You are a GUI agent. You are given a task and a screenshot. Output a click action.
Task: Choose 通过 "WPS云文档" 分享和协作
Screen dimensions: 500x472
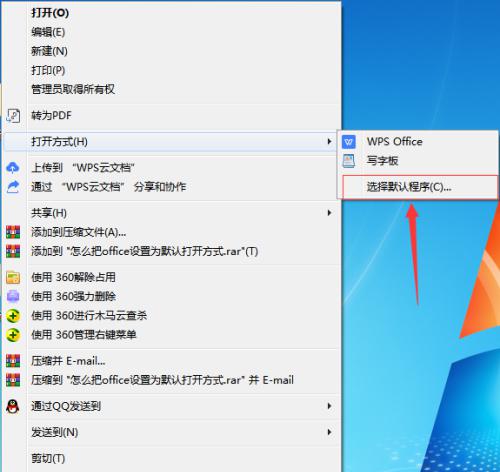(171, 187)
